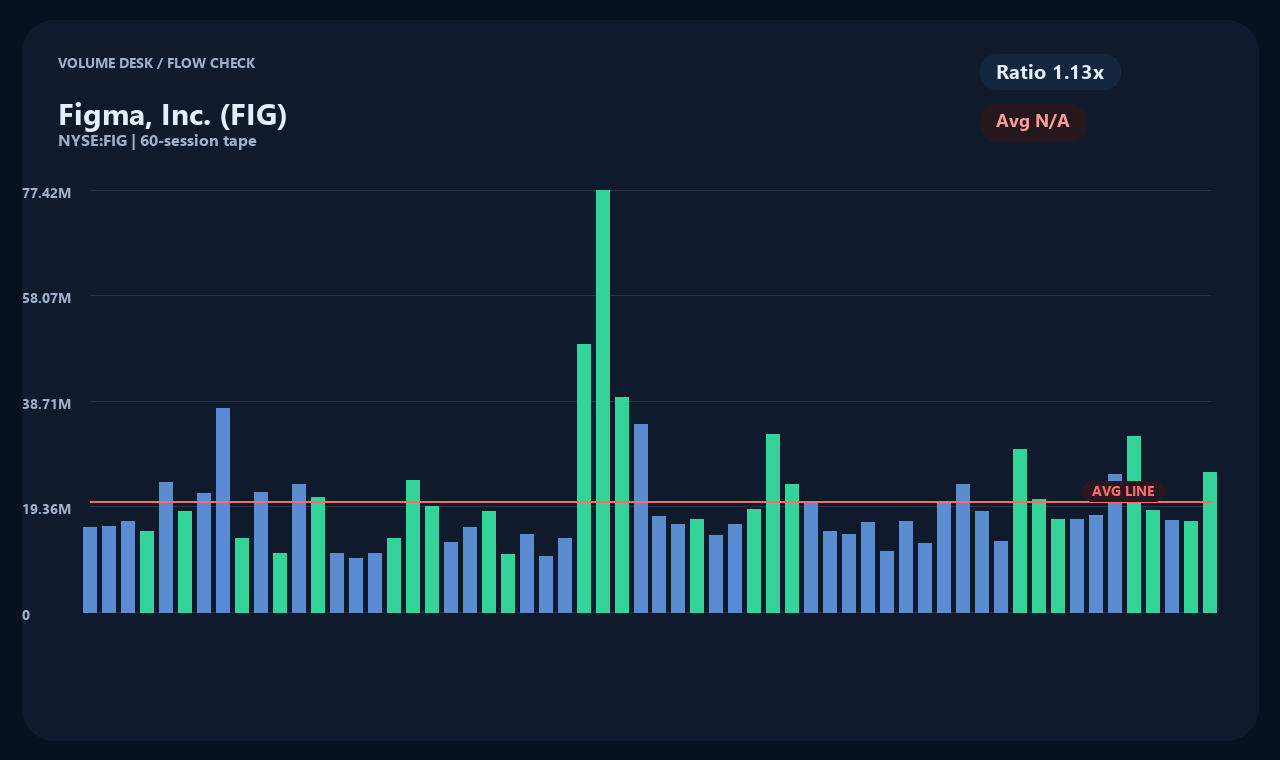Click the "NYSE:FIG | 60-session tape" subtitle
This screenshot has width=1280, height=760.
(x=157, y=141)
